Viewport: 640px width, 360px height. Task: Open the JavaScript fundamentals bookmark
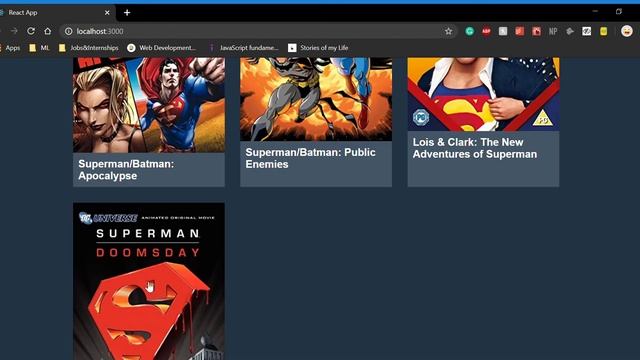(x=244, y=48)
